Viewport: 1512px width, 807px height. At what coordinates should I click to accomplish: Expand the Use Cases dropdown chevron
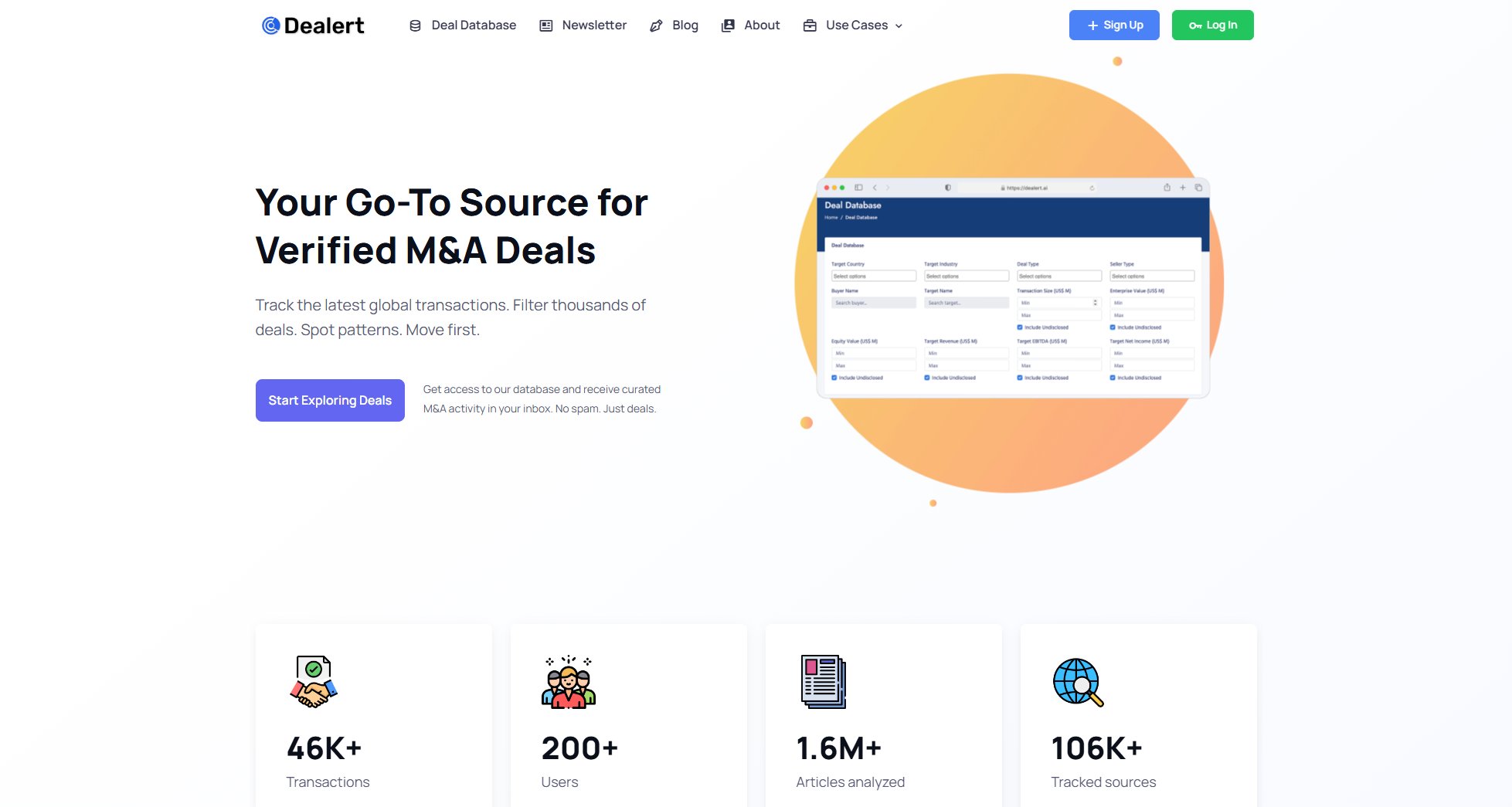pyautogui.click(x=899, y=25)
